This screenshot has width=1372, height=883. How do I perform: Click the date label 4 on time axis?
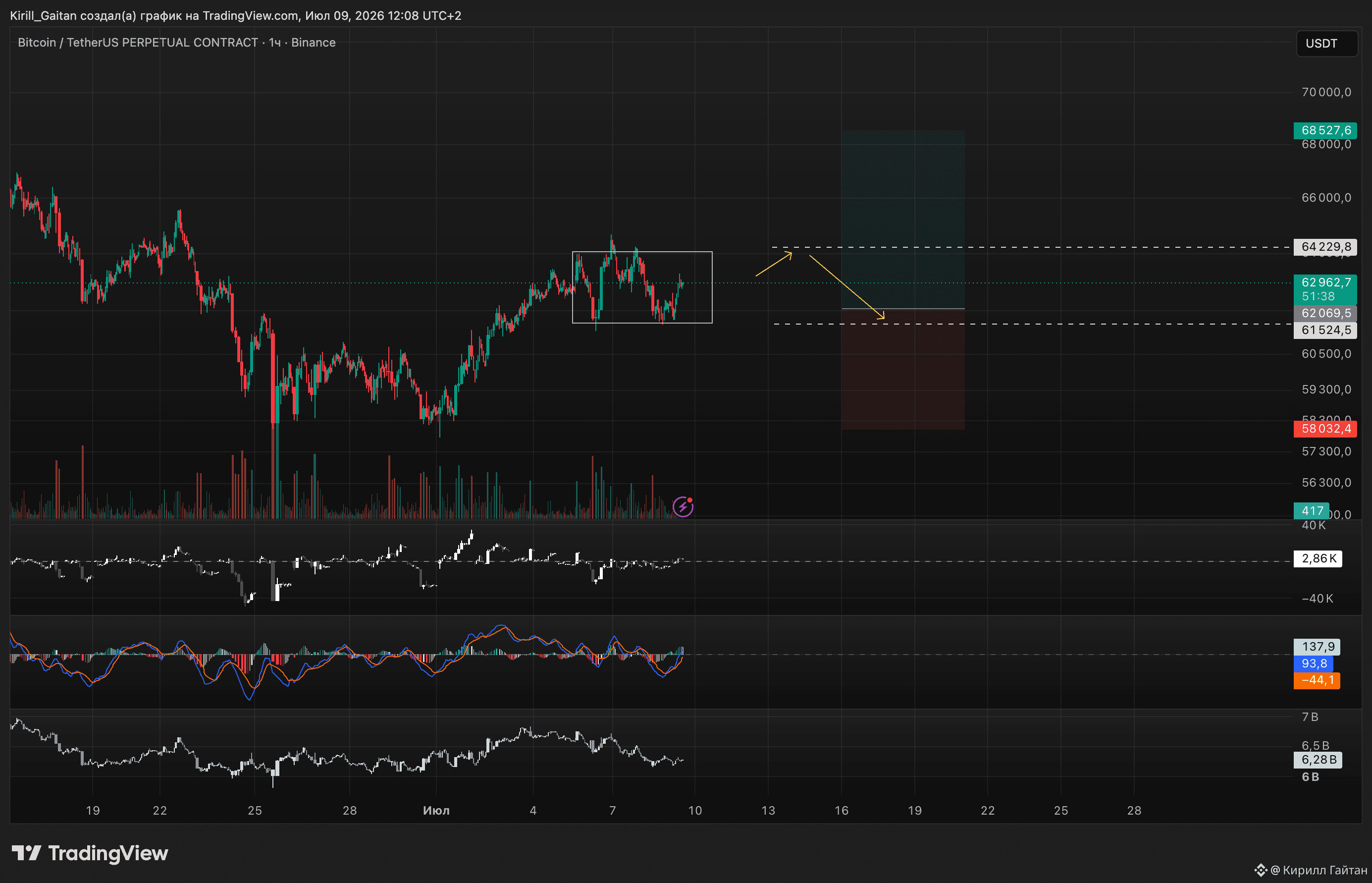pyautogui.click(x=533, y=810)
